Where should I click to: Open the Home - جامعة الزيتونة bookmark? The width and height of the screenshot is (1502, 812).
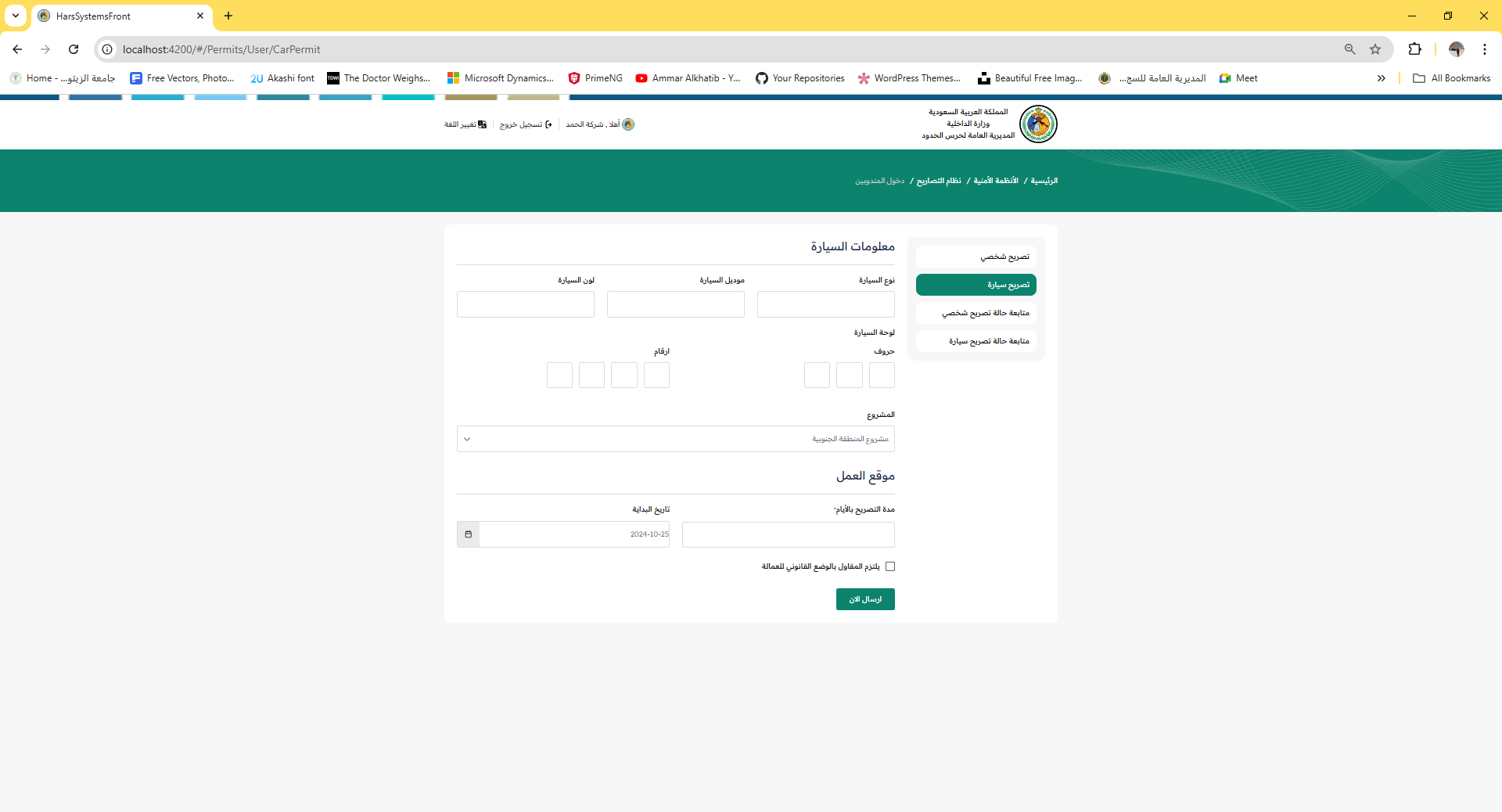pos(63,78)
